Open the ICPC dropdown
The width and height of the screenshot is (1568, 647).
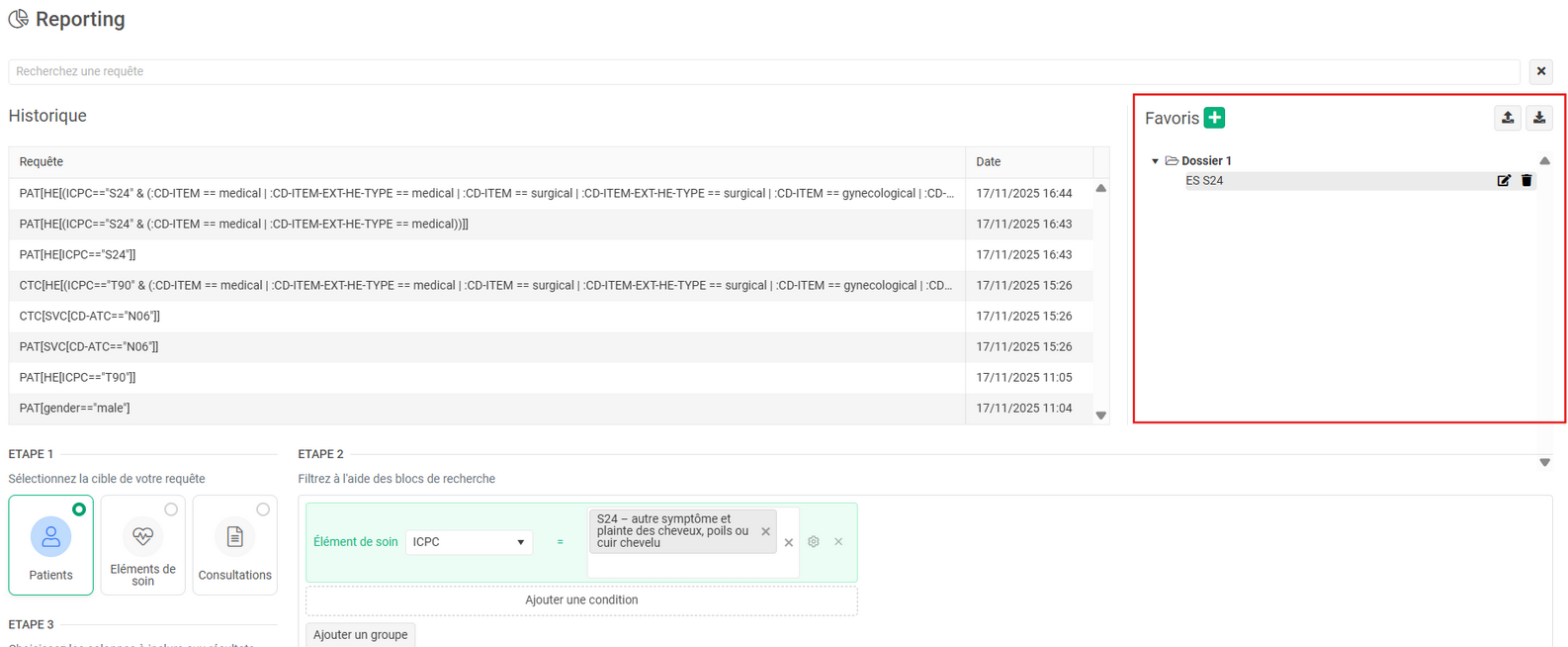(x=469, y=542)
